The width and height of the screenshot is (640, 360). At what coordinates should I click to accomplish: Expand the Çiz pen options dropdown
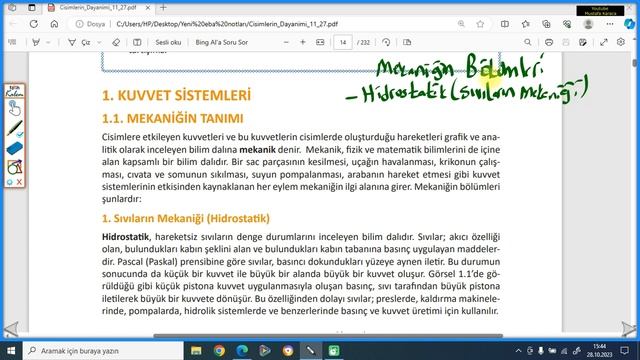click(99, 42)
